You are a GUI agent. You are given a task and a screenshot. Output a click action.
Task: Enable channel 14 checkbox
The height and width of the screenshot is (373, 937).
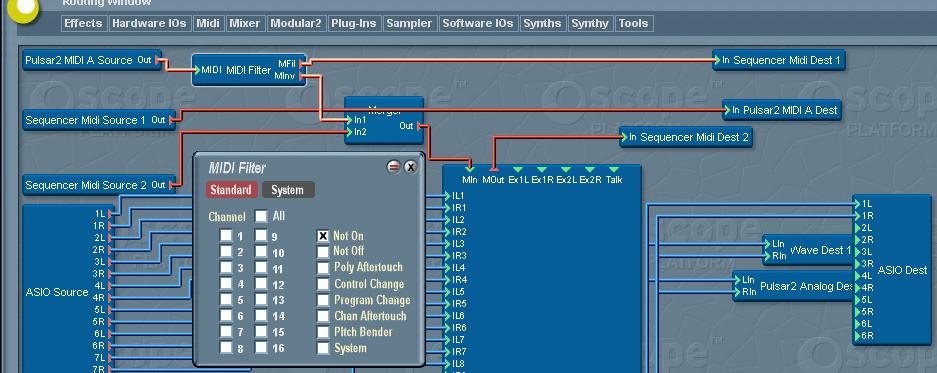point(261,315)
